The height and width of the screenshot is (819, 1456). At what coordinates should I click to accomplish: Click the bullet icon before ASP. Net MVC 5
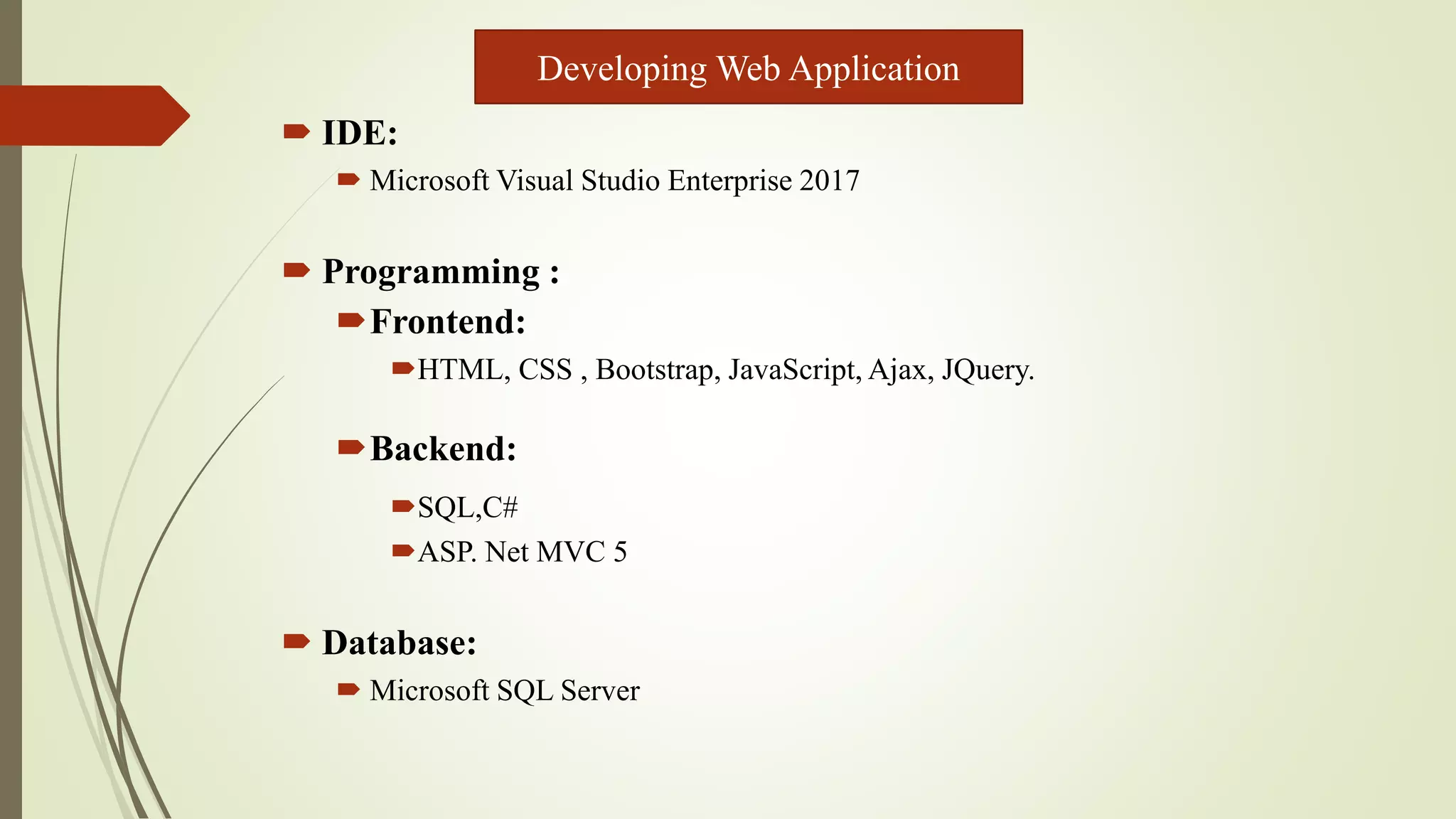[x=403, y=550]
